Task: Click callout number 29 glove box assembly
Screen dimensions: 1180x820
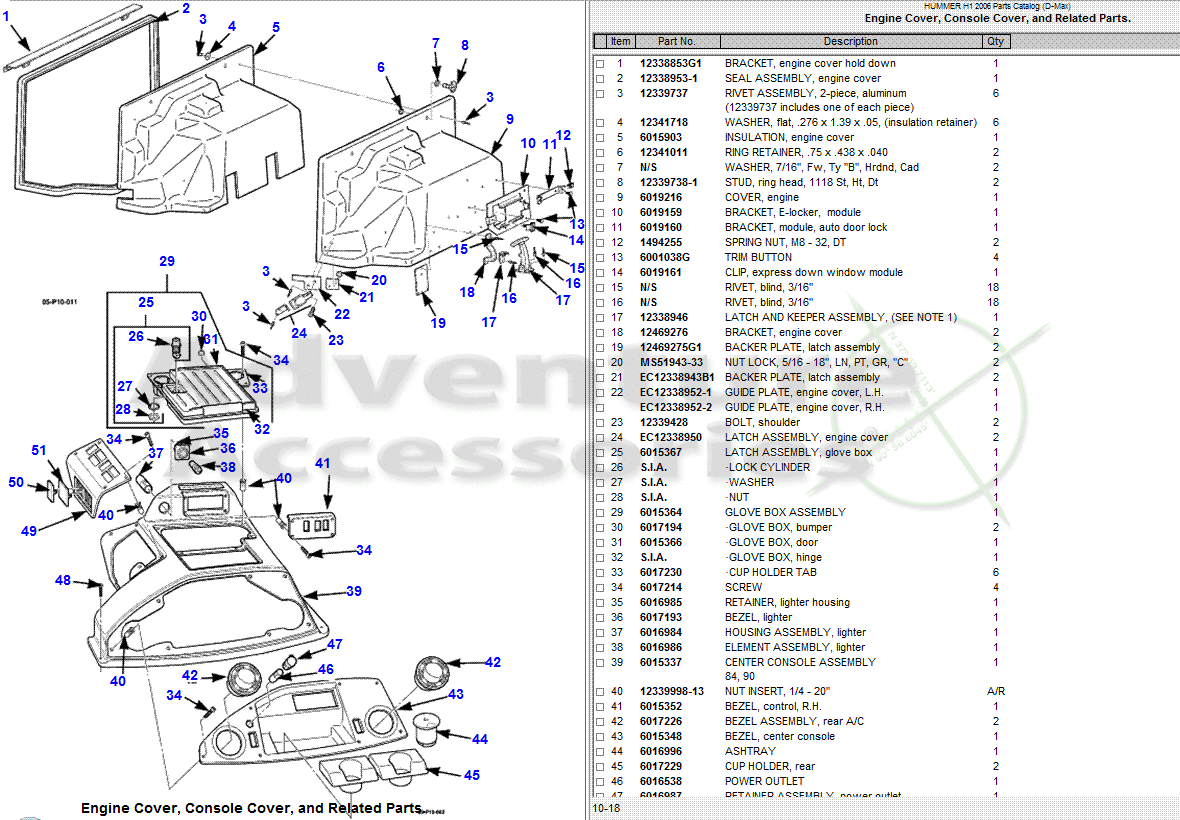Action: coord(167,261)
